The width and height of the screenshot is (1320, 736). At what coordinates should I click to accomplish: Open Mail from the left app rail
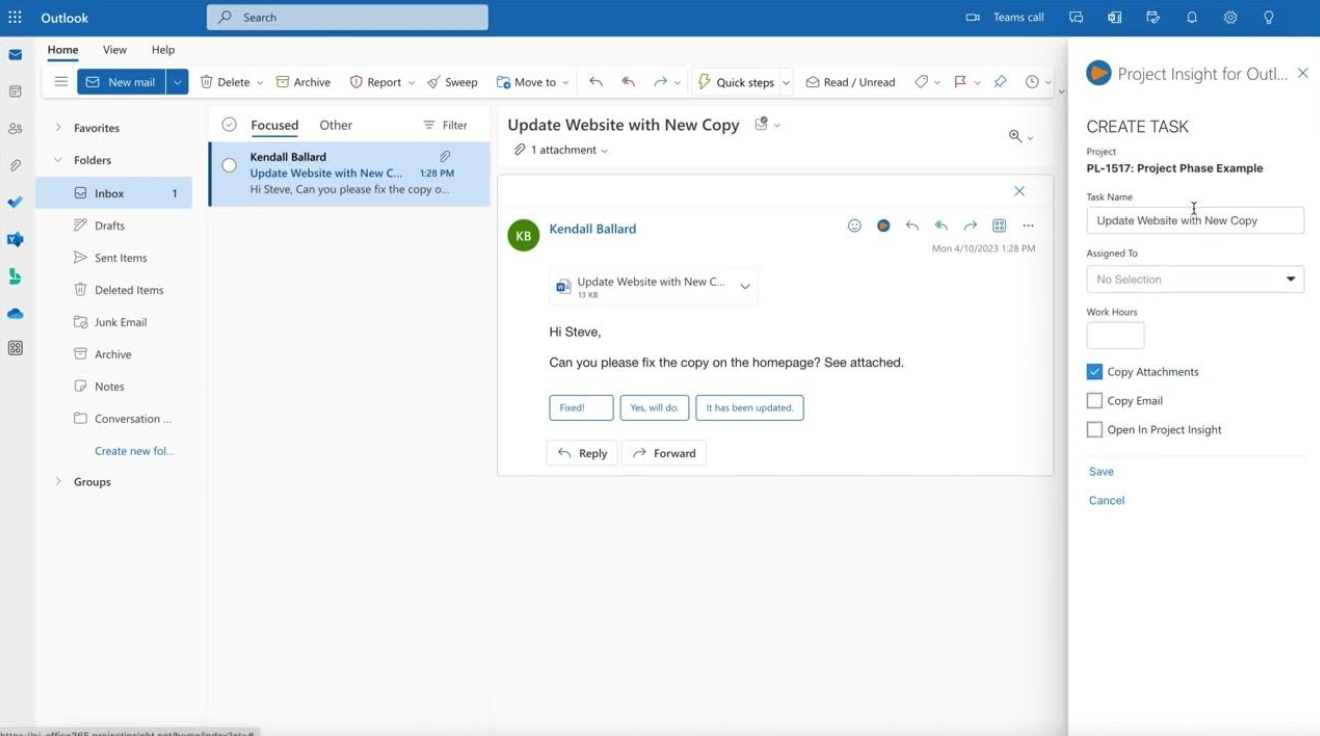(15, 54)
